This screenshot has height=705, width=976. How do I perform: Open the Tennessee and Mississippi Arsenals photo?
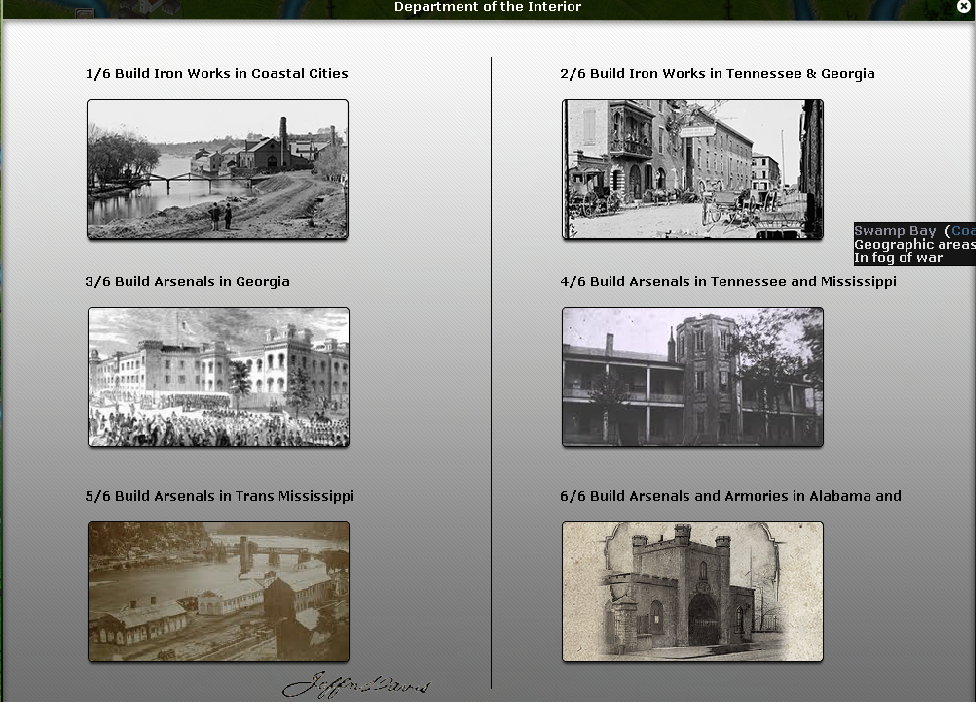click(692, 377)
